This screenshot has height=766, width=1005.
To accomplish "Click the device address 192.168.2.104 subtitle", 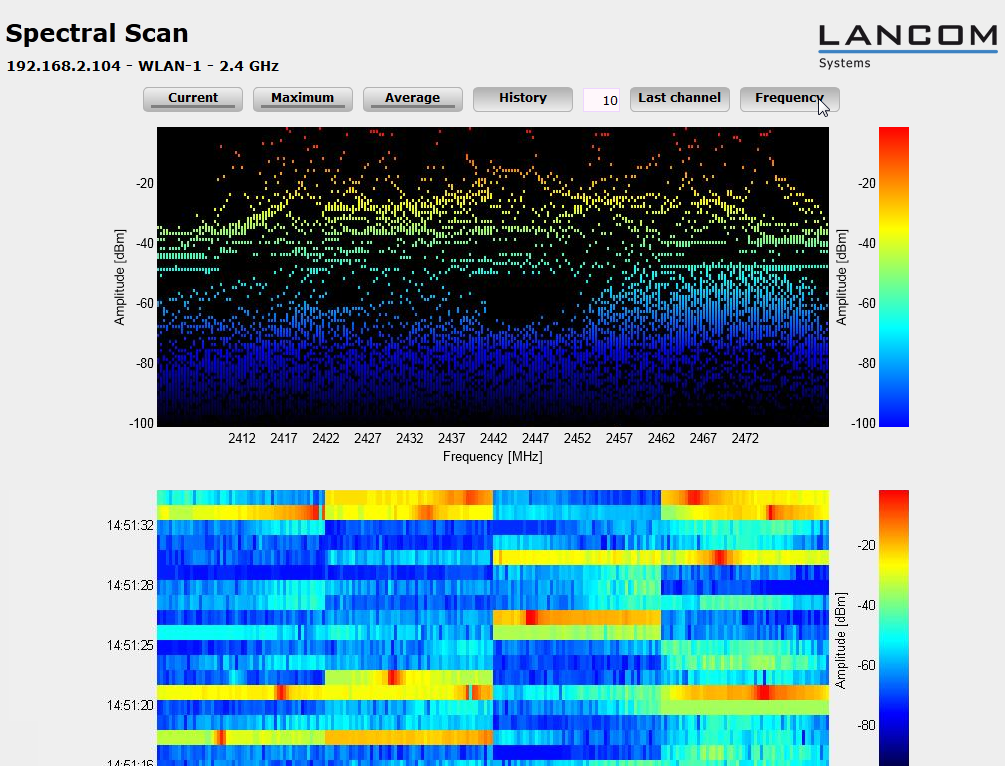I will tap(142, 67).
